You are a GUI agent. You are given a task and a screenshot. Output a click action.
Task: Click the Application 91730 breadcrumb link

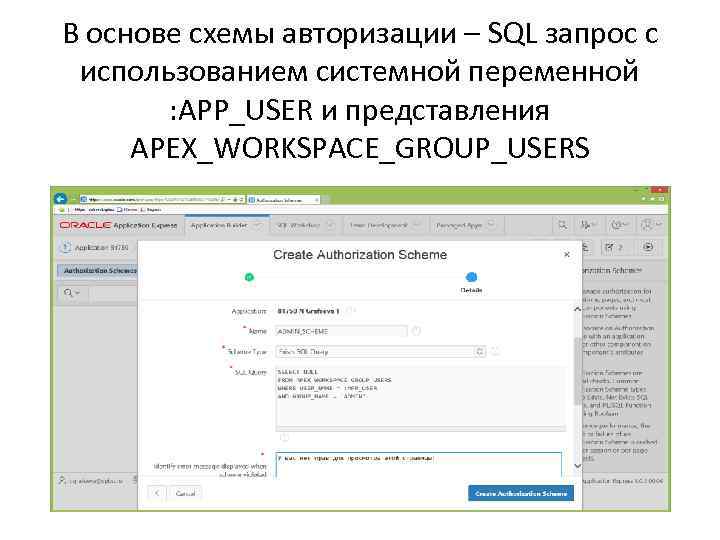click(x=101, y=248)
